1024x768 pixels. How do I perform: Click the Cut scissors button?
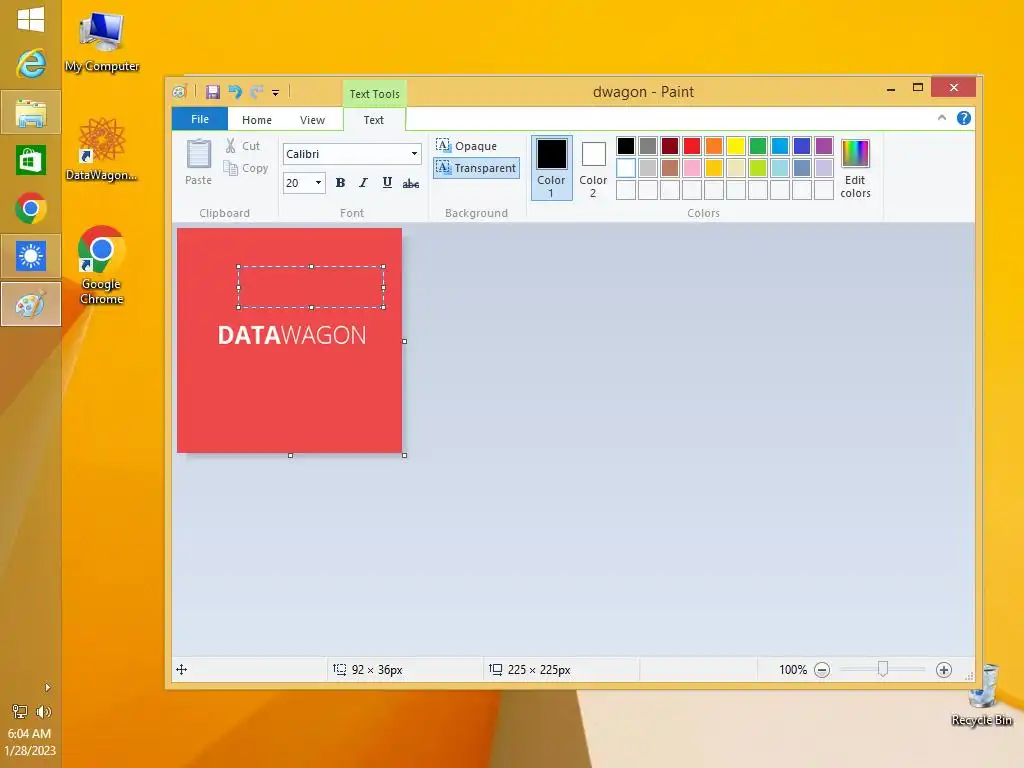tap(243, 146)
